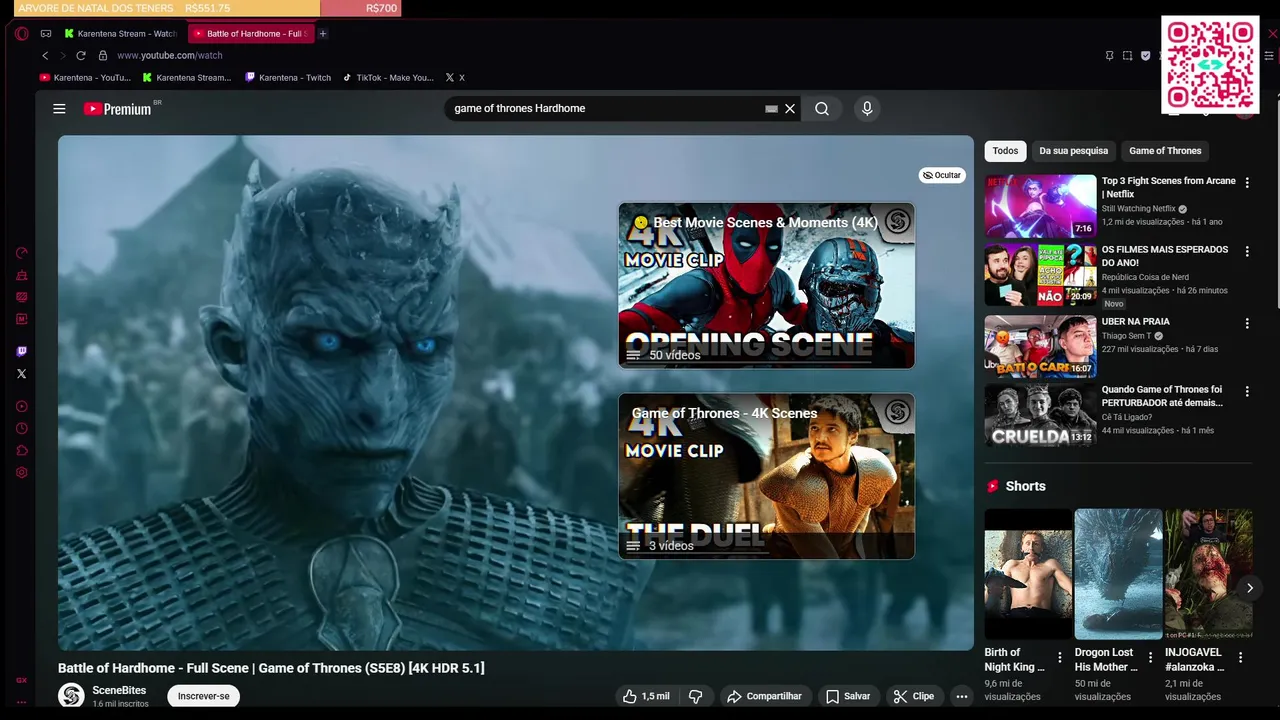The height and width of the screenshot is (720, 1280).
Task: Open the Twitch icon in the Opera sidebar
Action: (x=22, y=351)
